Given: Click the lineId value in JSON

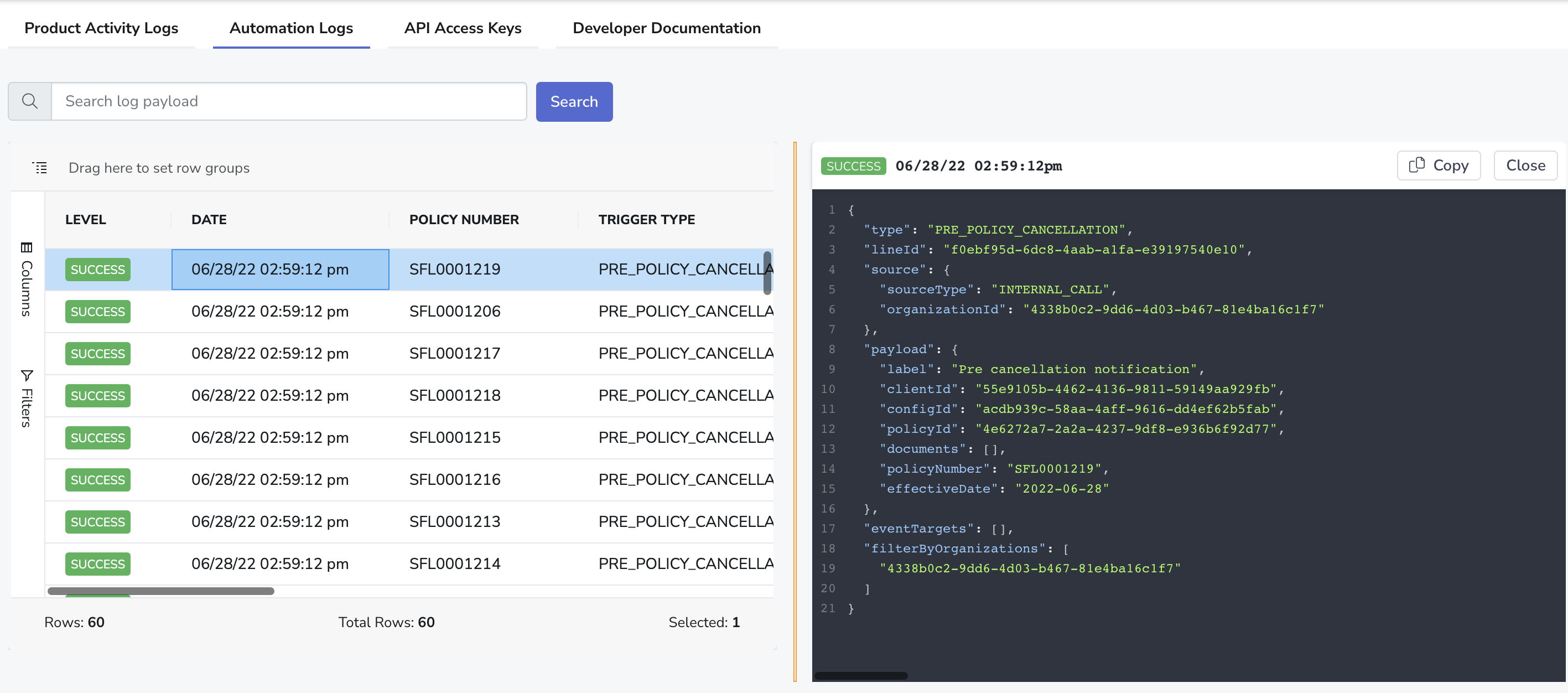Looking at the screenshot, I should [1094, 250].
